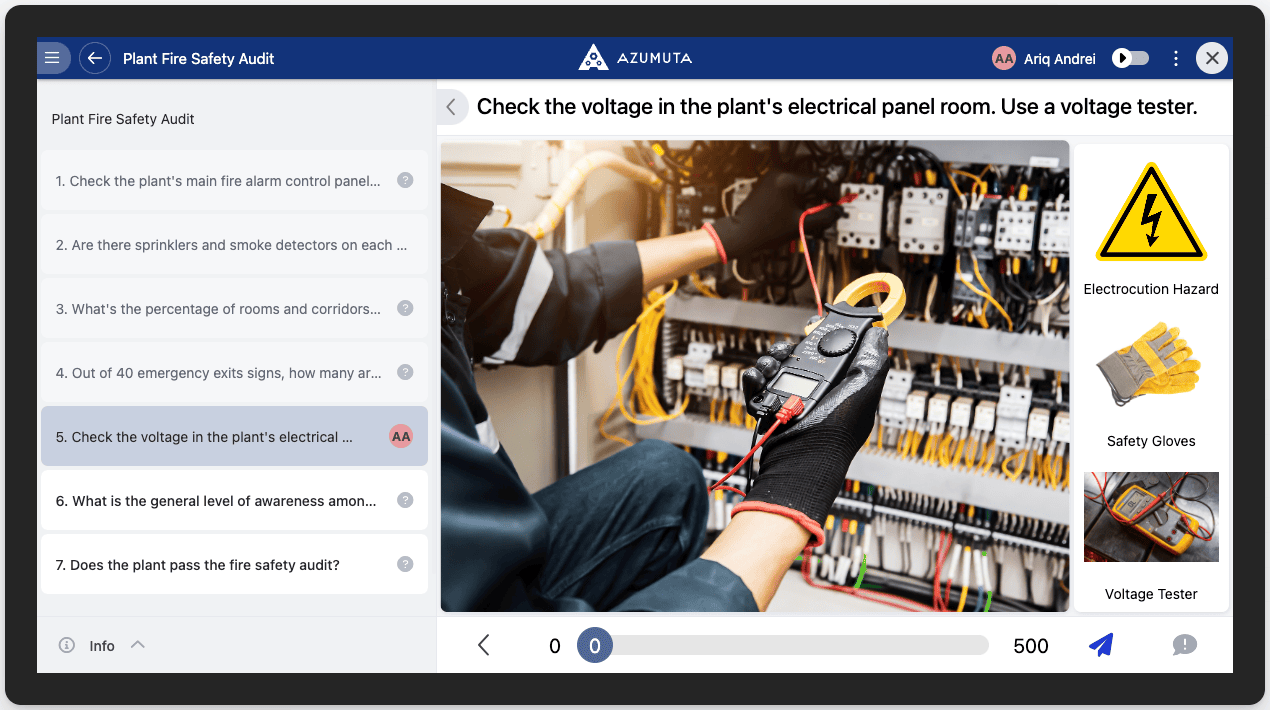Click the previous chevron in the bottom bar
Image resolution: width=1270 pixels, height=710 pixels.
coord(483,645)
